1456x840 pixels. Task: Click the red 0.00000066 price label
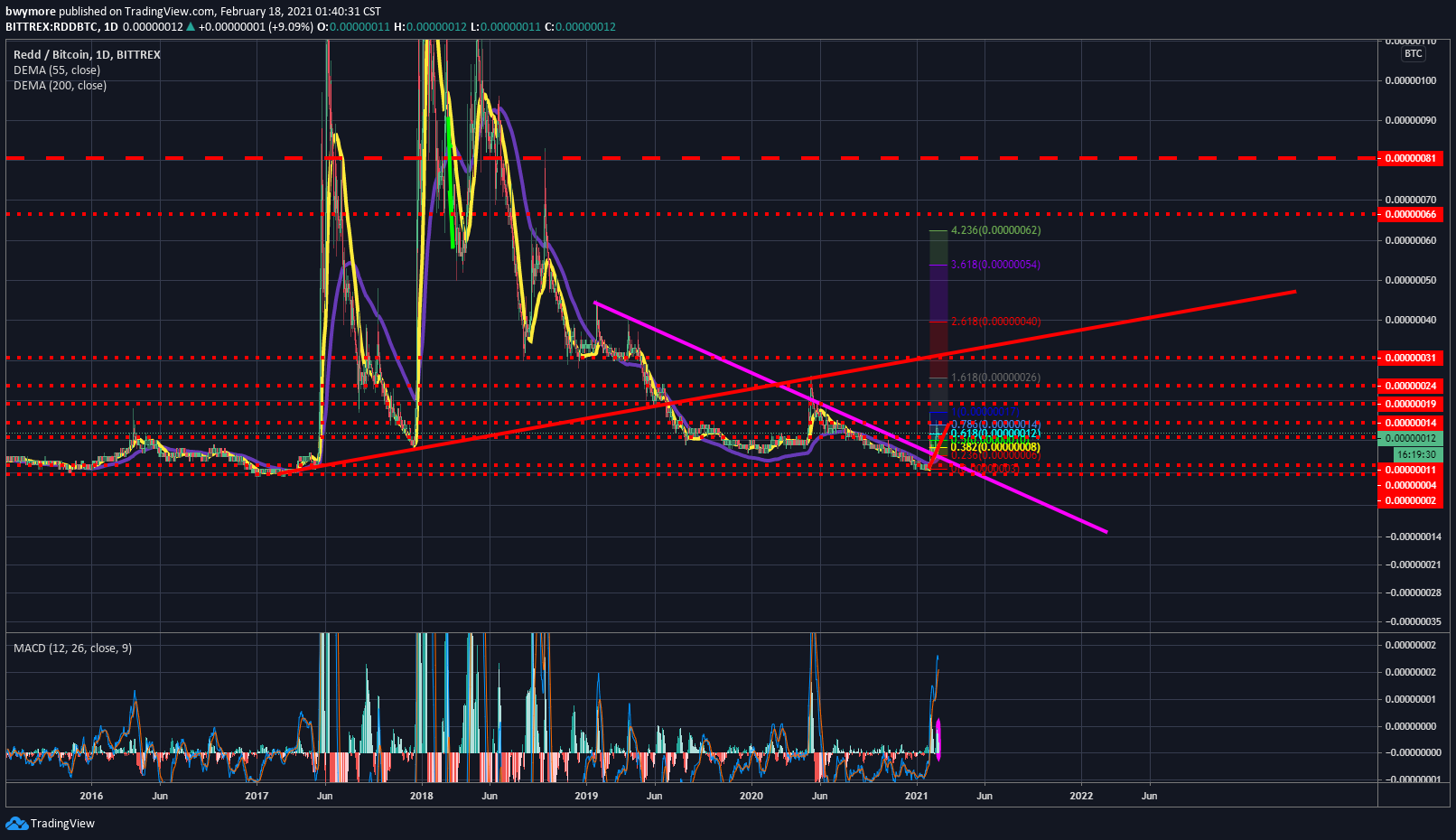(x=1410, y=214)
